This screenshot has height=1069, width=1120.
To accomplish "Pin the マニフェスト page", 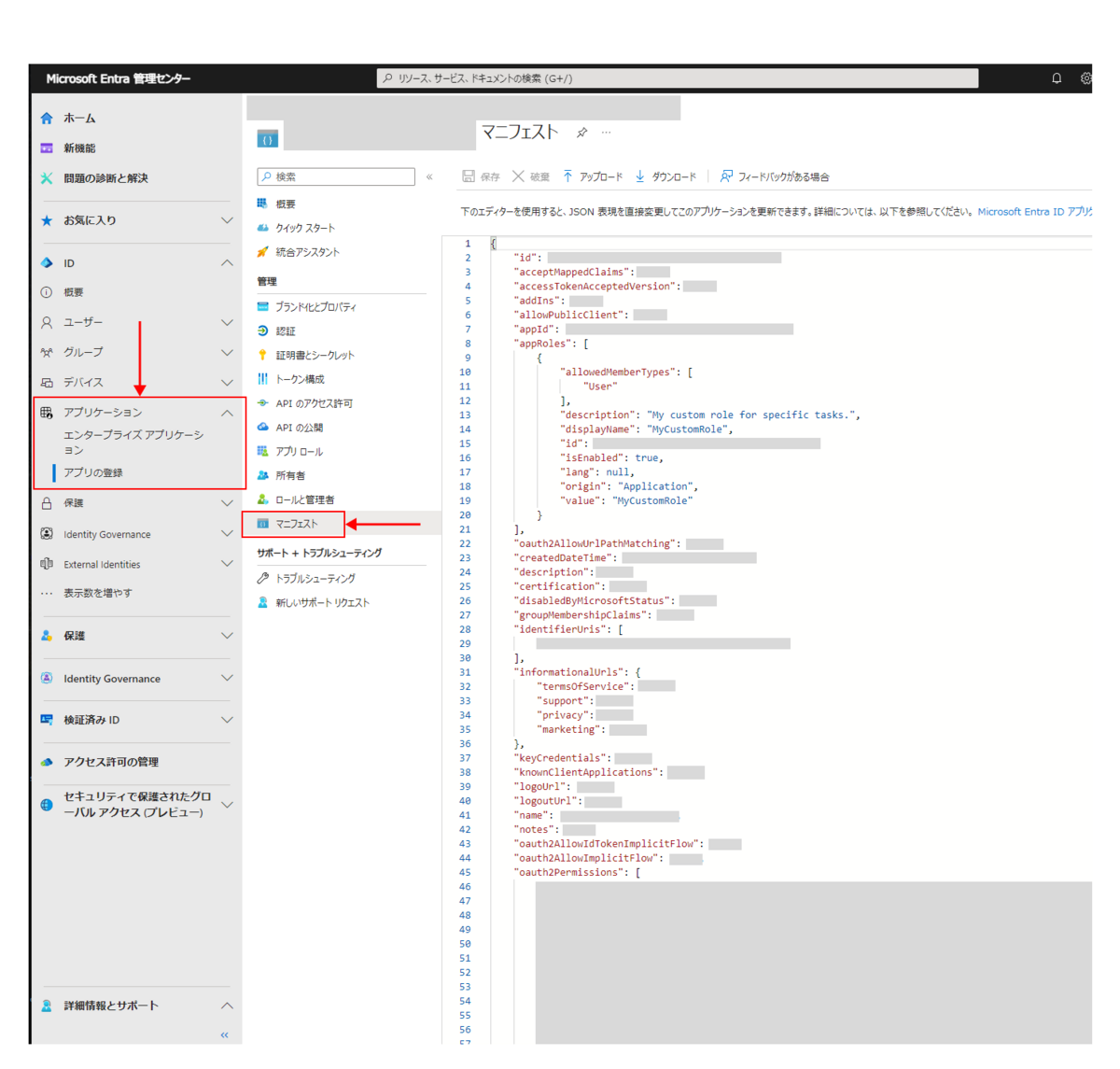I will 582,133.
